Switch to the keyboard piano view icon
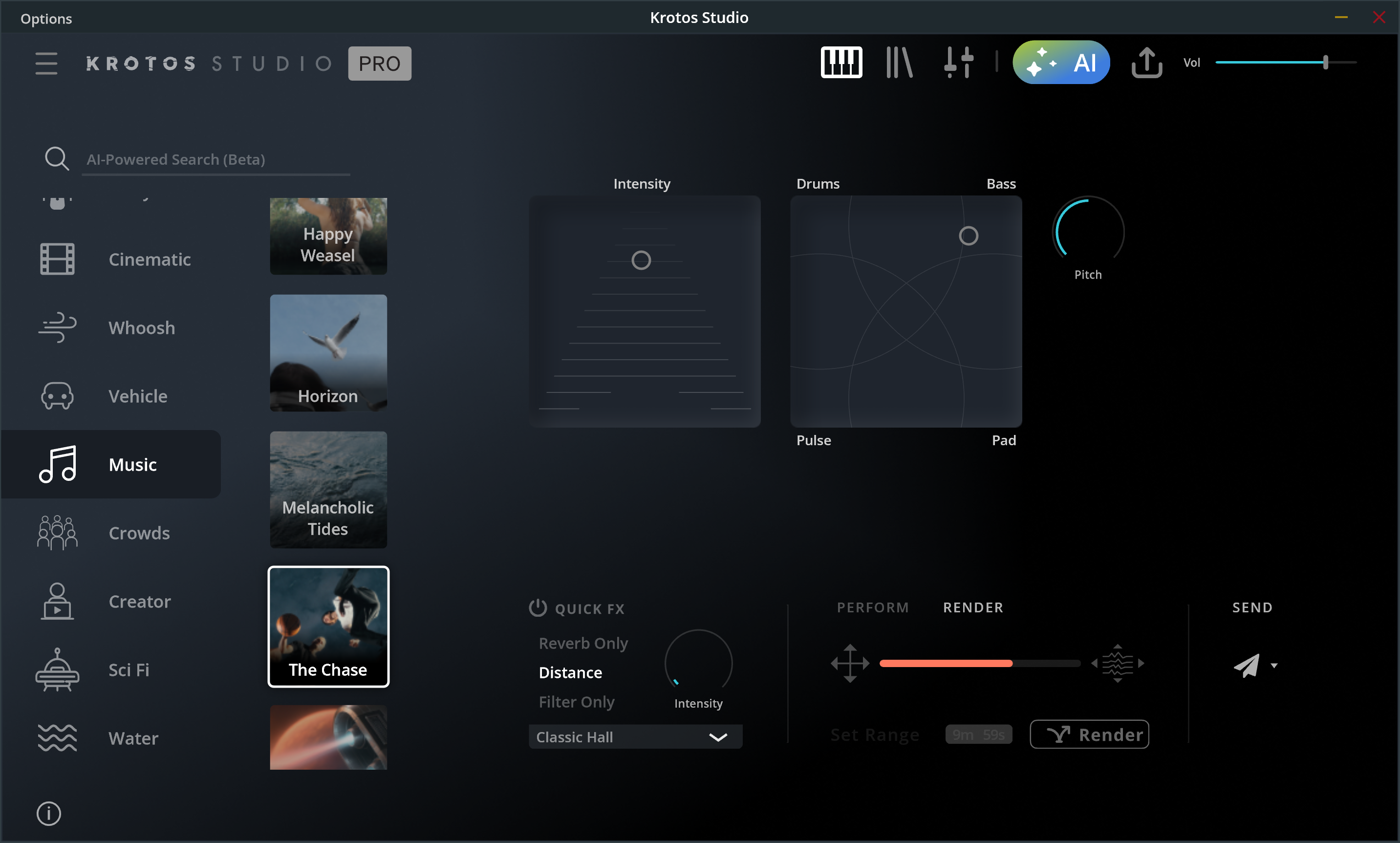This screenshot has width=1400, height=843. pyautogui.click(x=841, y=63)
